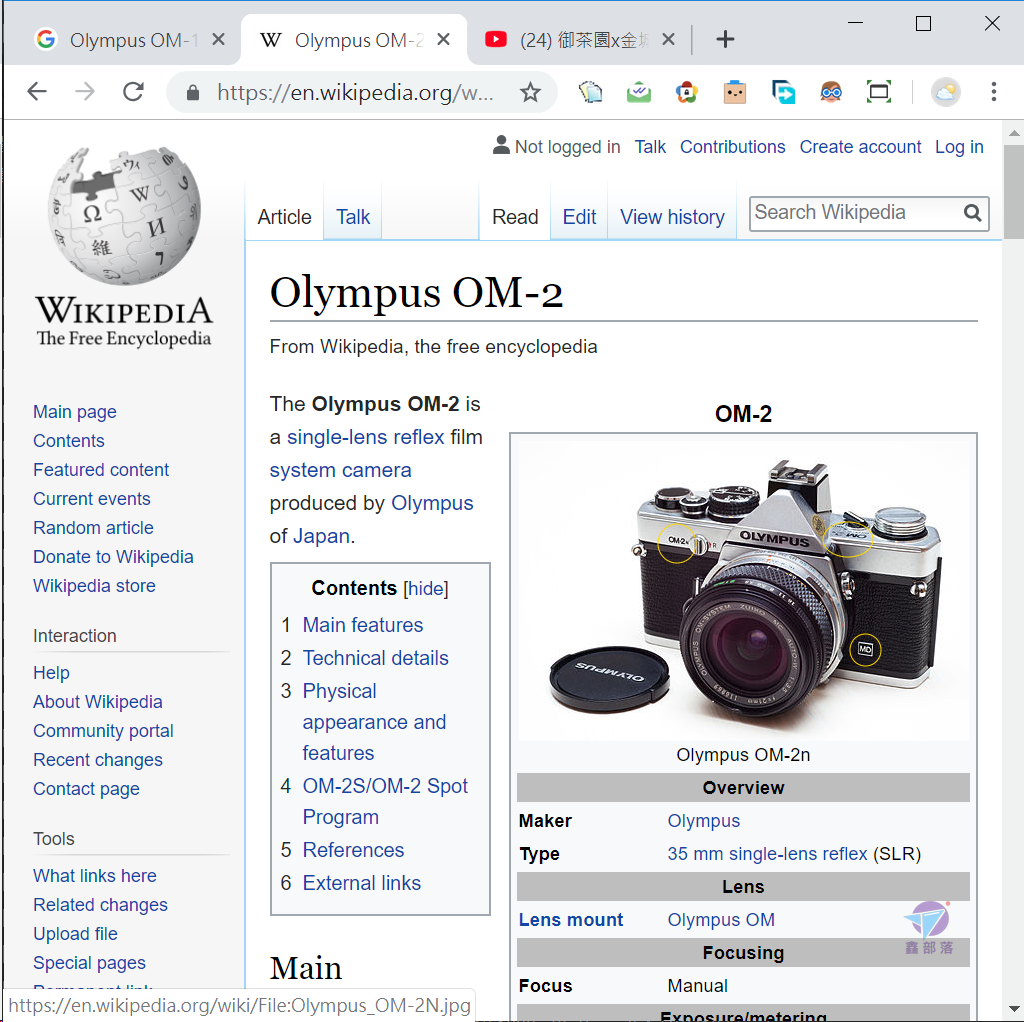The image size is (1024, 1022).
Task: Click the Wikipedia globe logo
Action: (x=124, y=216)
